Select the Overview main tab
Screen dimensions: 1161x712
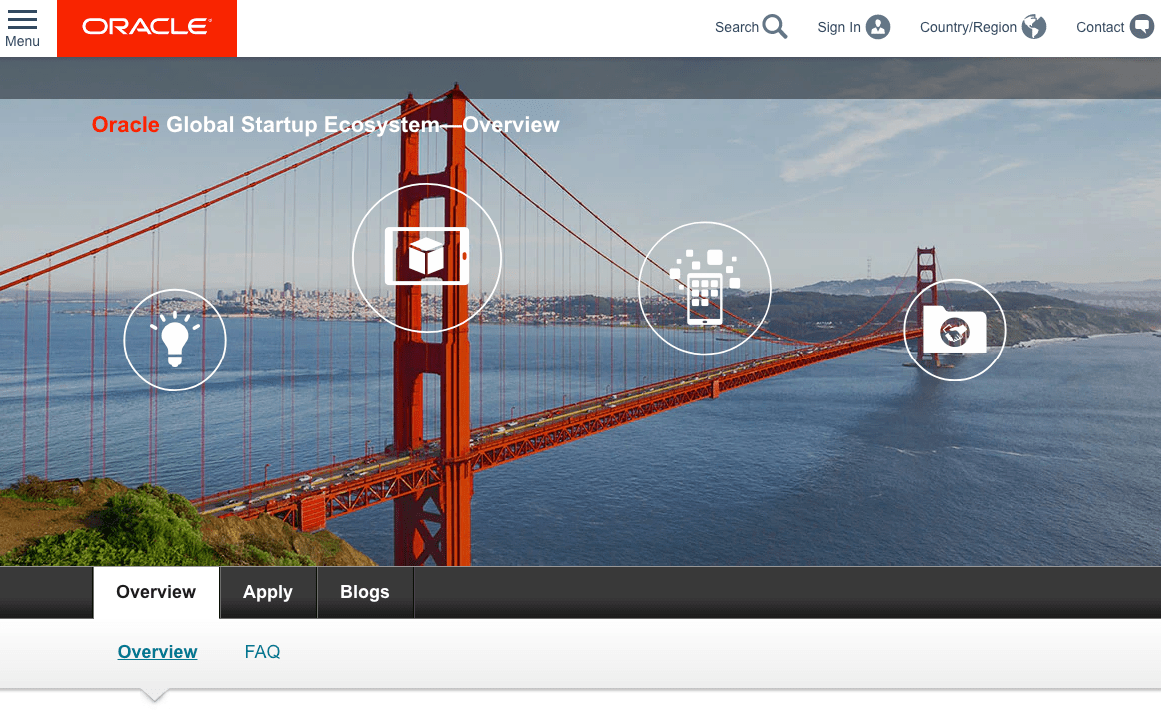156,592
